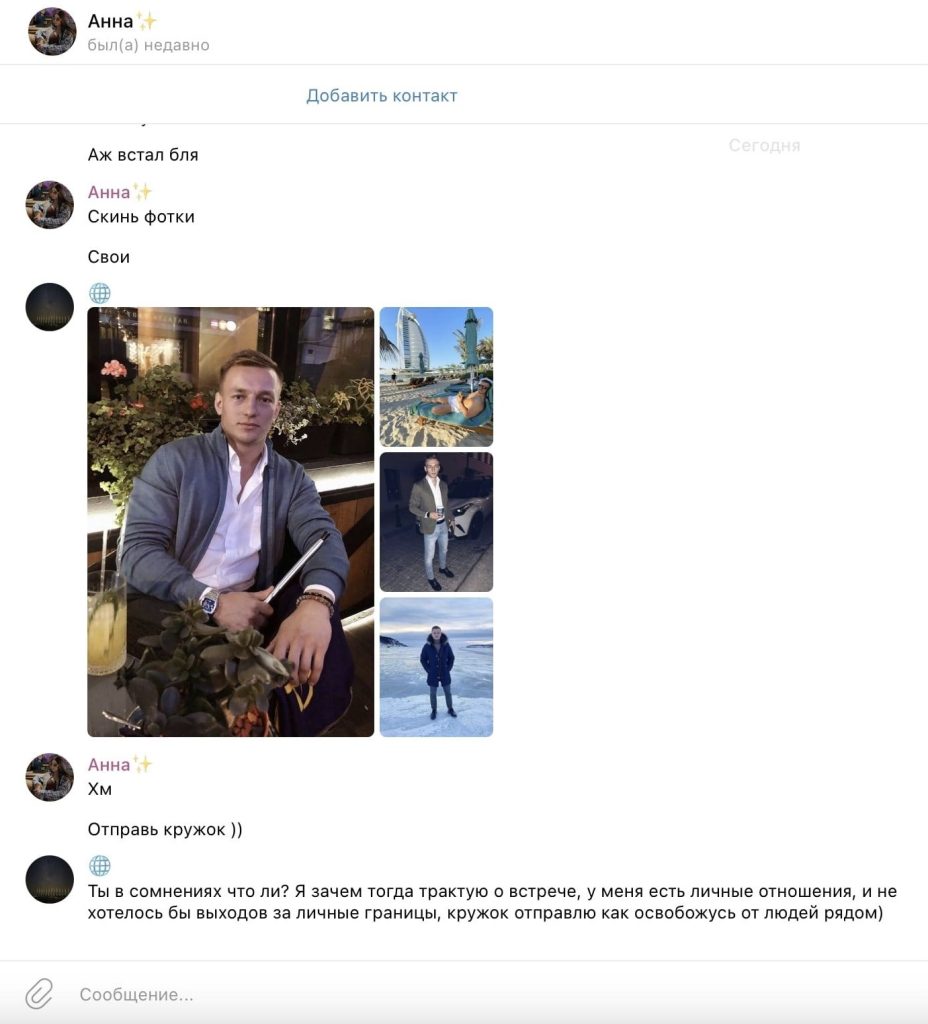The image size is (928, 1024).
Task: Open night photo of man by car
Action: coord(436,522)
